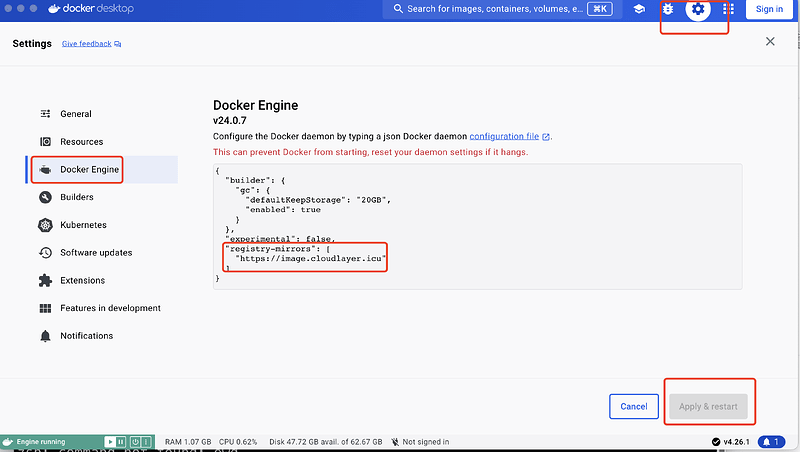Open Notifications settings section

click(102, 336)
